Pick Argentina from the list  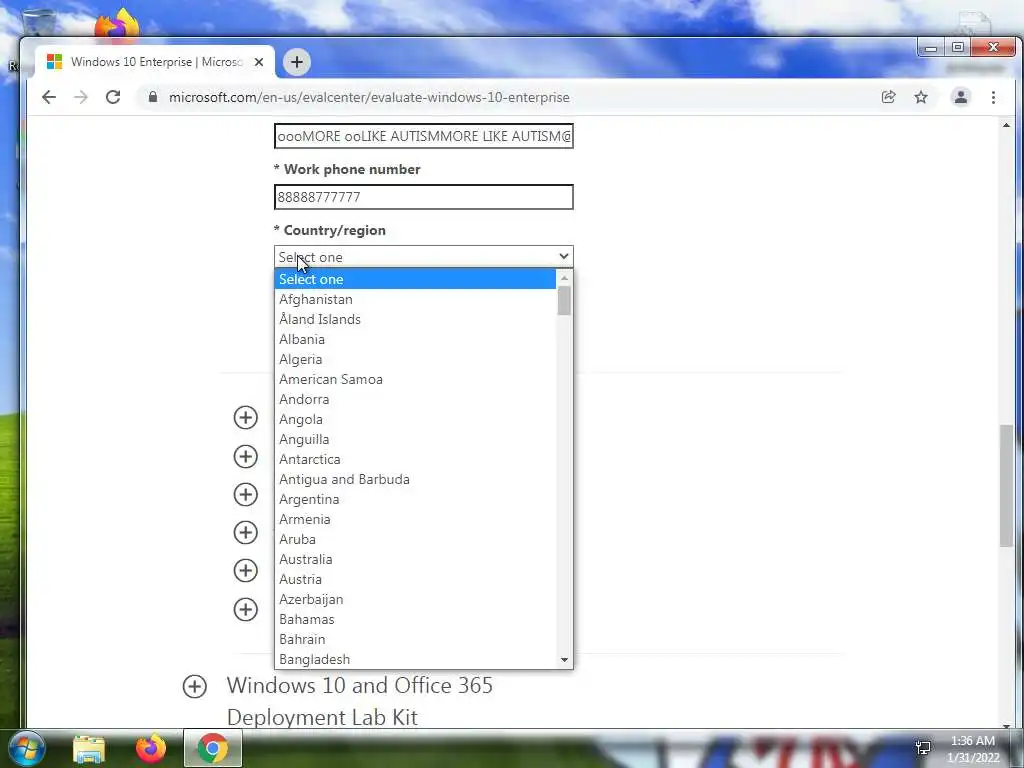415,500
